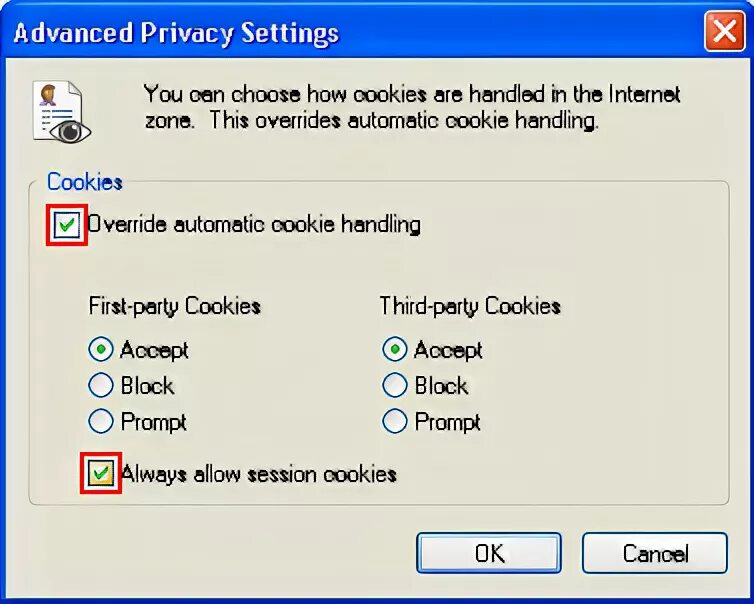Select Block radio under First-party Cookies
The width and height of the screenshot is (754, 604).
101,385
